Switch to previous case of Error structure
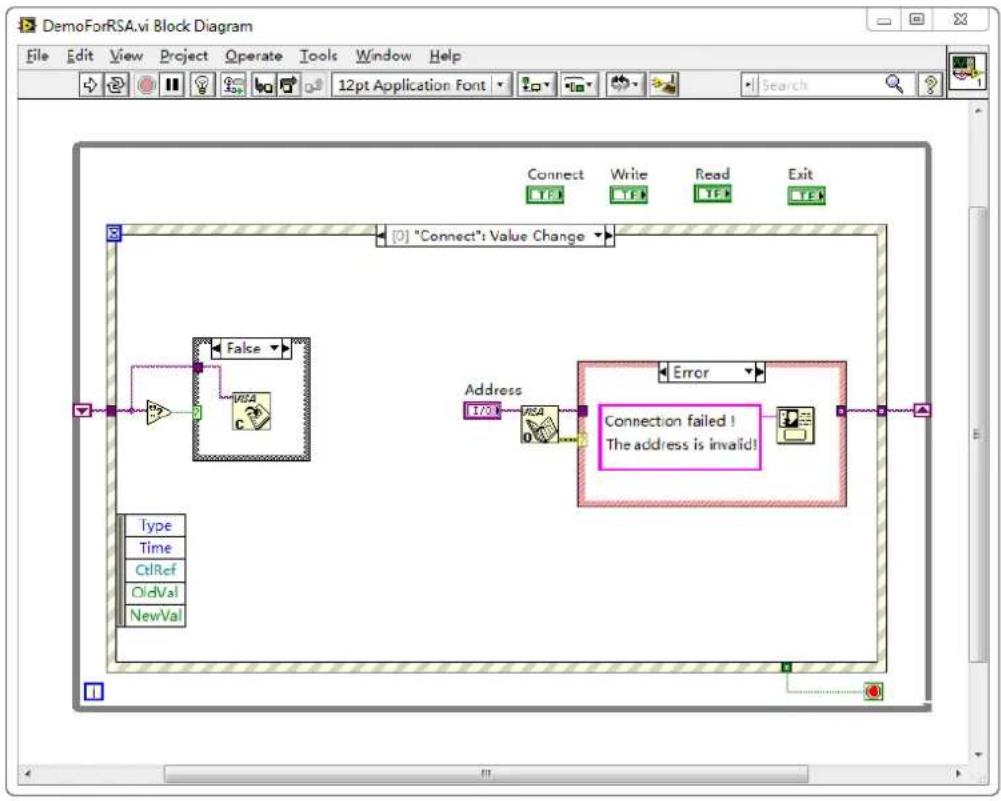The height and width of the screenshot is (801, 1001). tap(664, 371)
